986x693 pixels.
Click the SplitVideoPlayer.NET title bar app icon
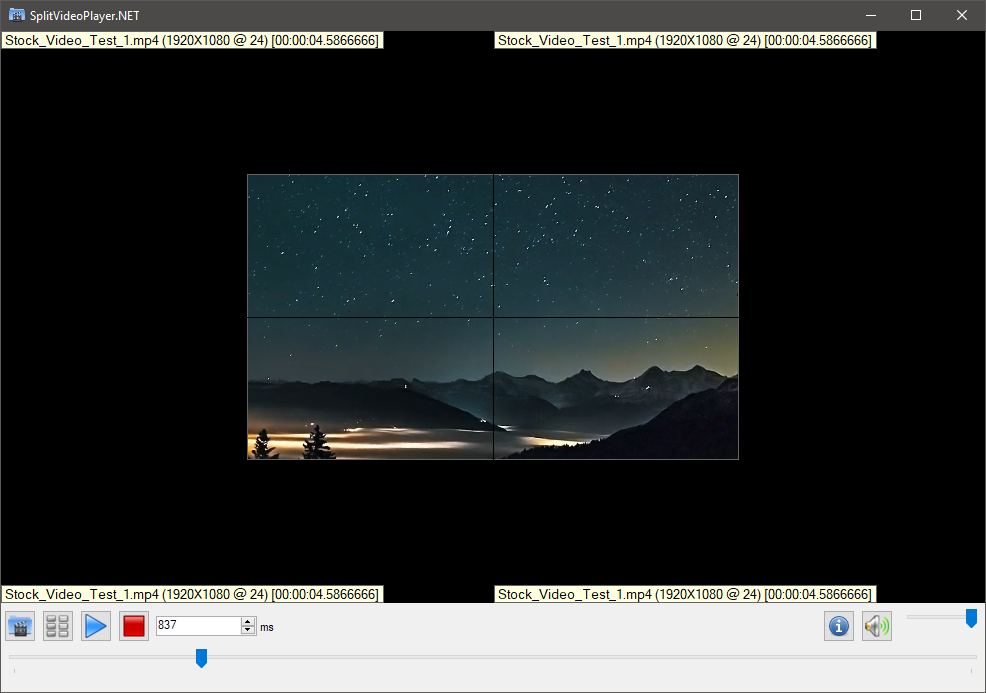tap(16, 15)
